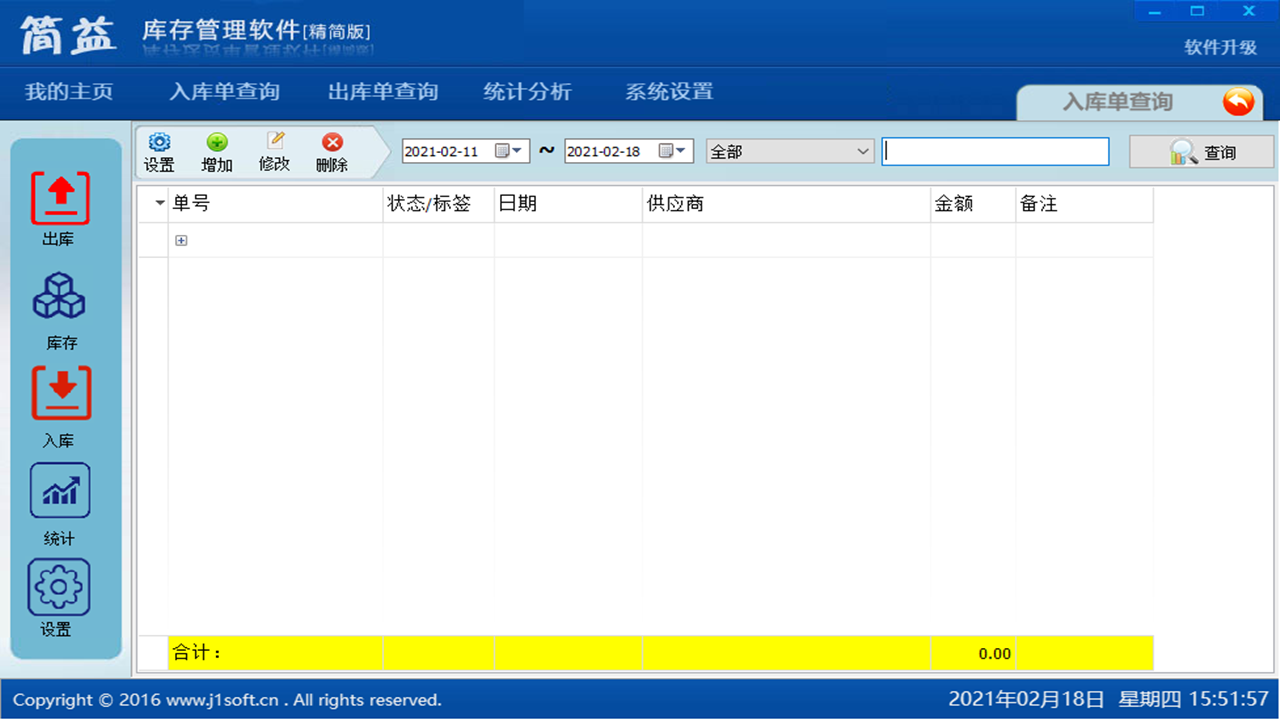1280x720 pixels.
Task: Open the 设置 sidebar icon
Action: coord(60,587)
